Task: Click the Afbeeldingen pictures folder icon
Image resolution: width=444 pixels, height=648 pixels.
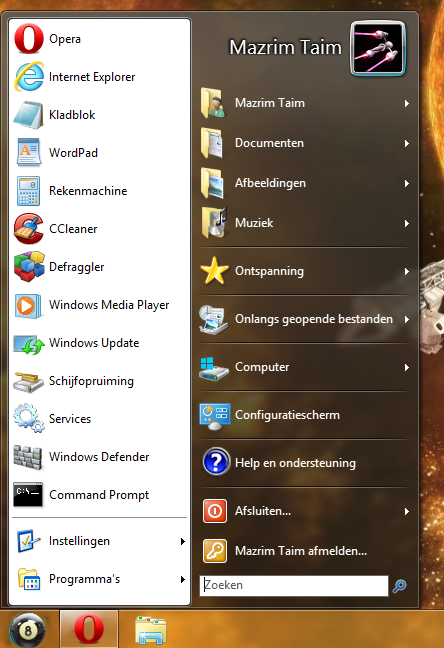Action: point(212,183)
